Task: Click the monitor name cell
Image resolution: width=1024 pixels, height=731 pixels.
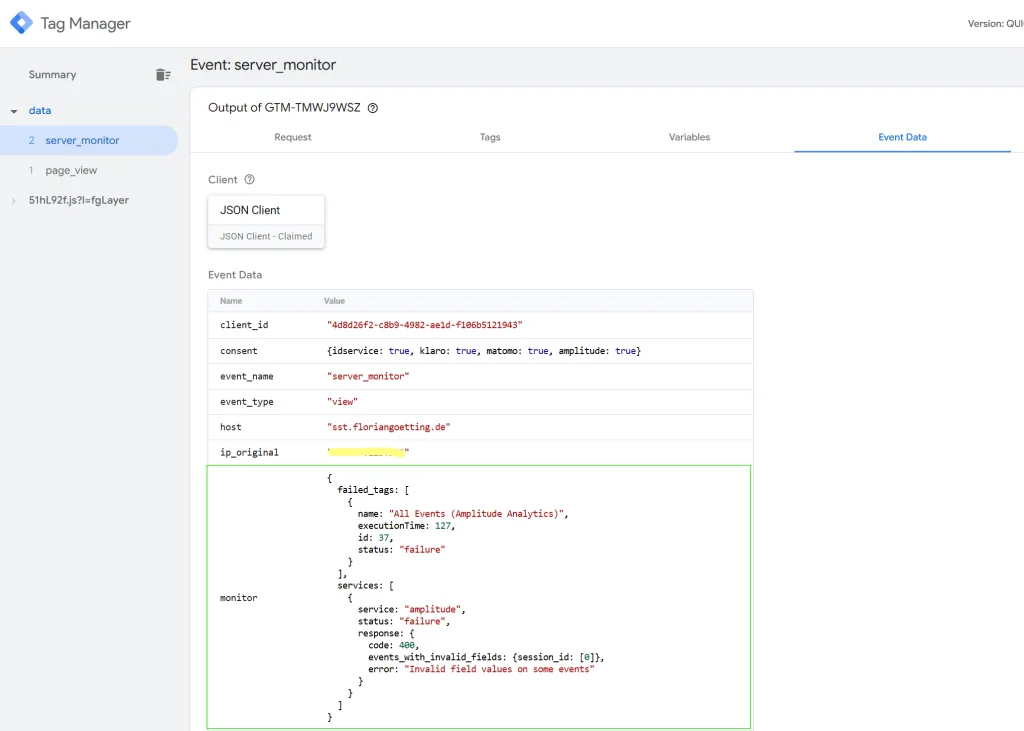Action: (x=238, y=598)
